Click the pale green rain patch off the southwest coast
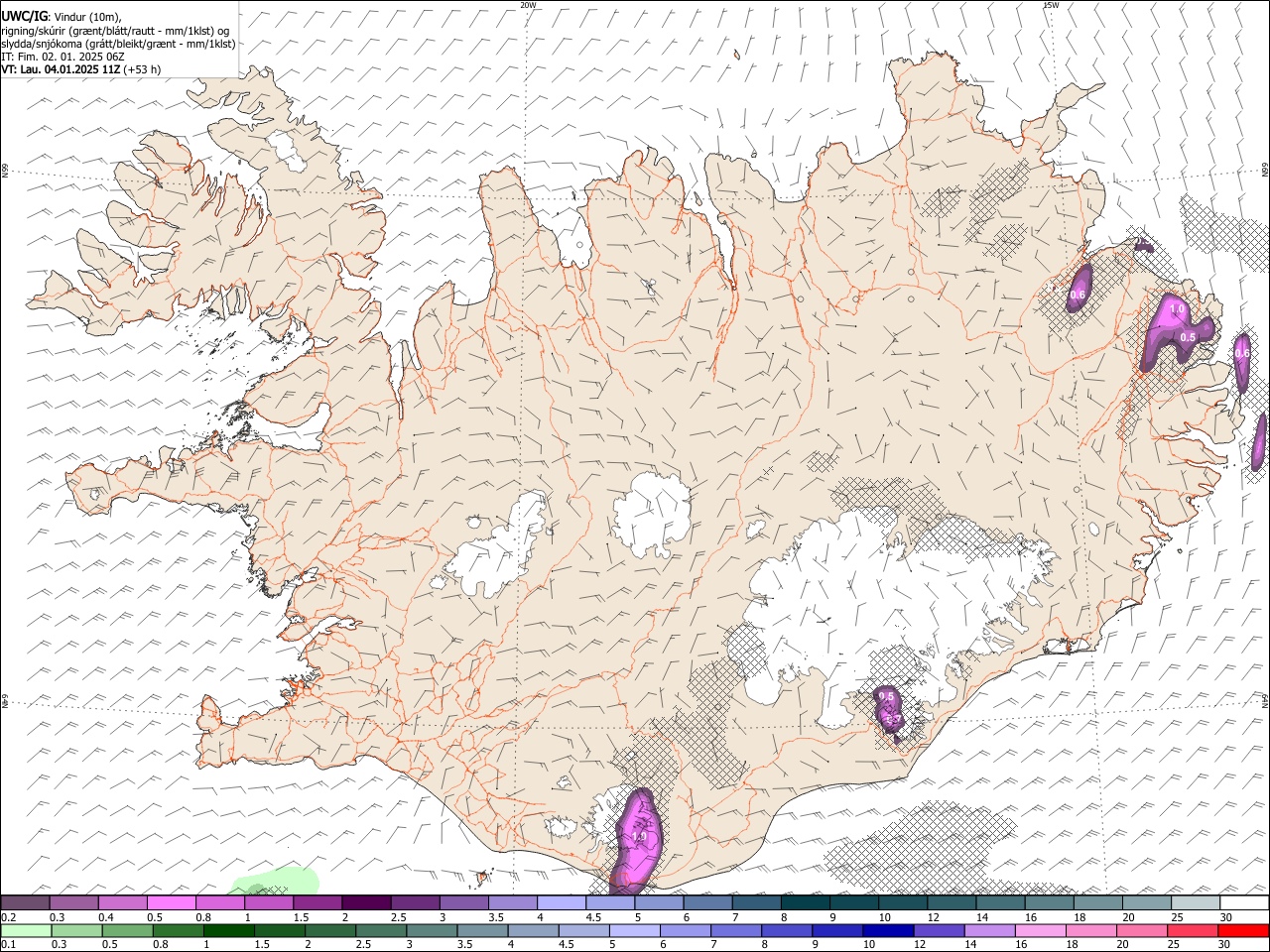Viewport: 1270px width, 952px height. [276, 882]
